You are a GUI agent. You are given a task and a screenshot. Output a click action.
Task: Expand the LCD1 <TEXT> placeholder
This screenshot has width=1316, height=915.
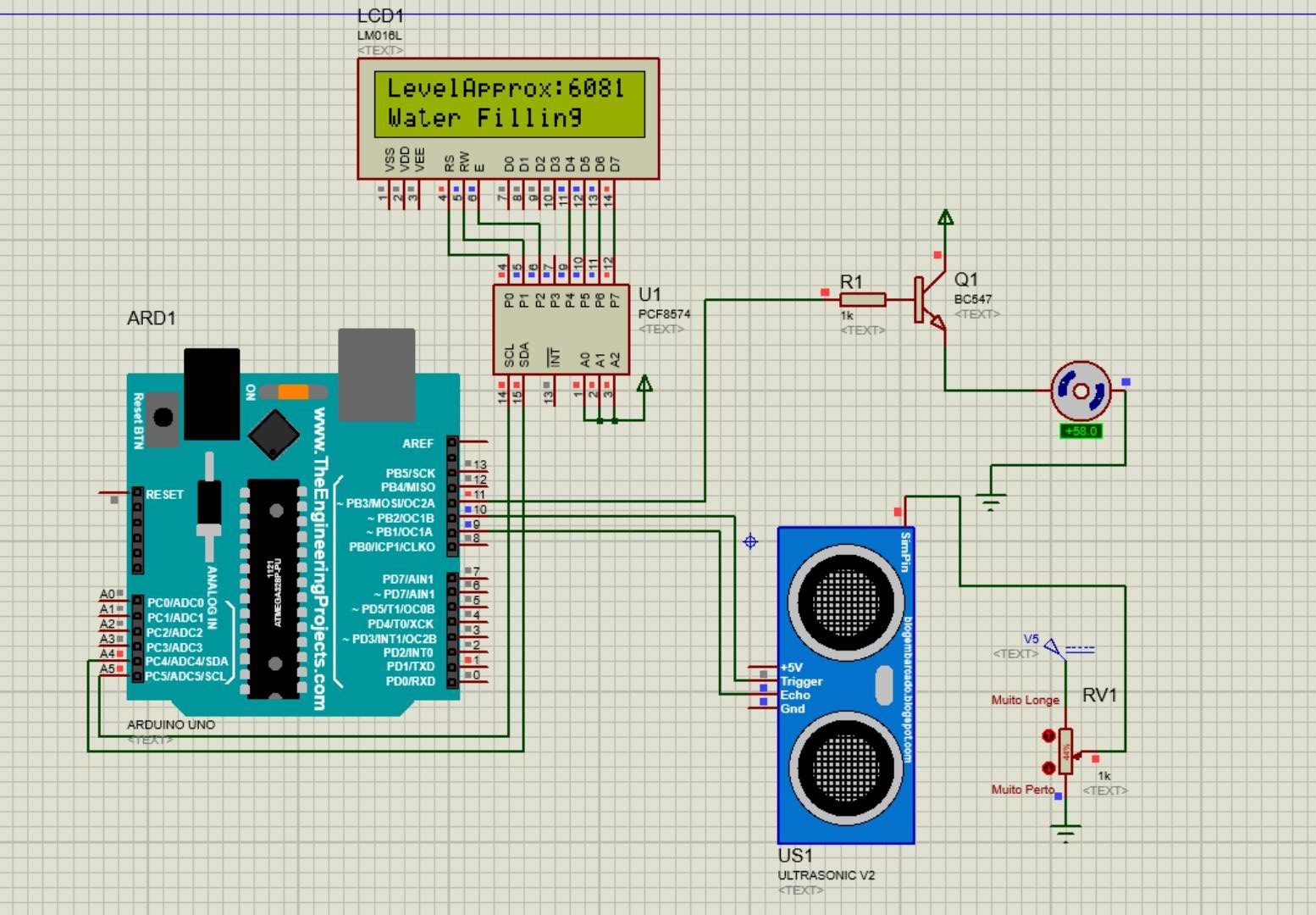click(382, 50)
